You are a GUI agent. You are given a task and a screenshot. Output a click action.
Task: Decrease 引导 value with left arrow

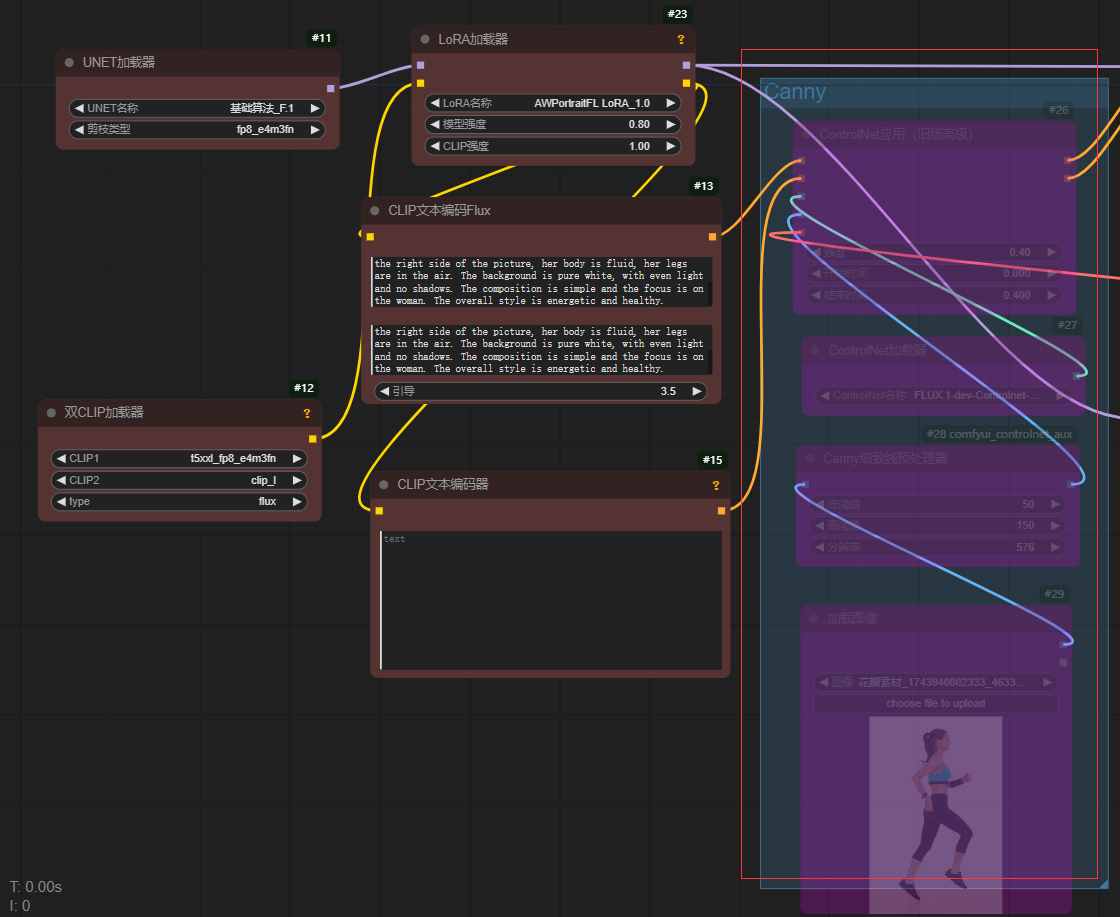[384, 391]
